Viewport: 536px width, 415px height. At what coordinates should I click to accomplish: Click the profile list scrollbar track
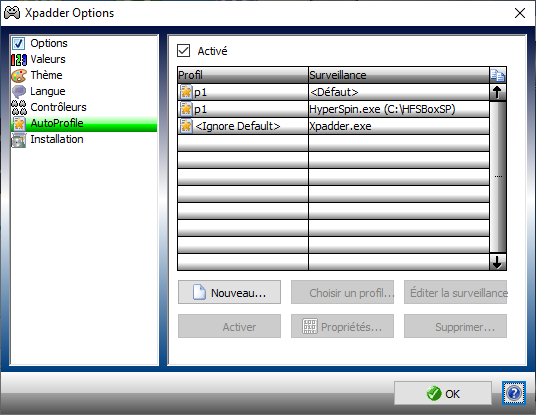click(x=497, y=177)
